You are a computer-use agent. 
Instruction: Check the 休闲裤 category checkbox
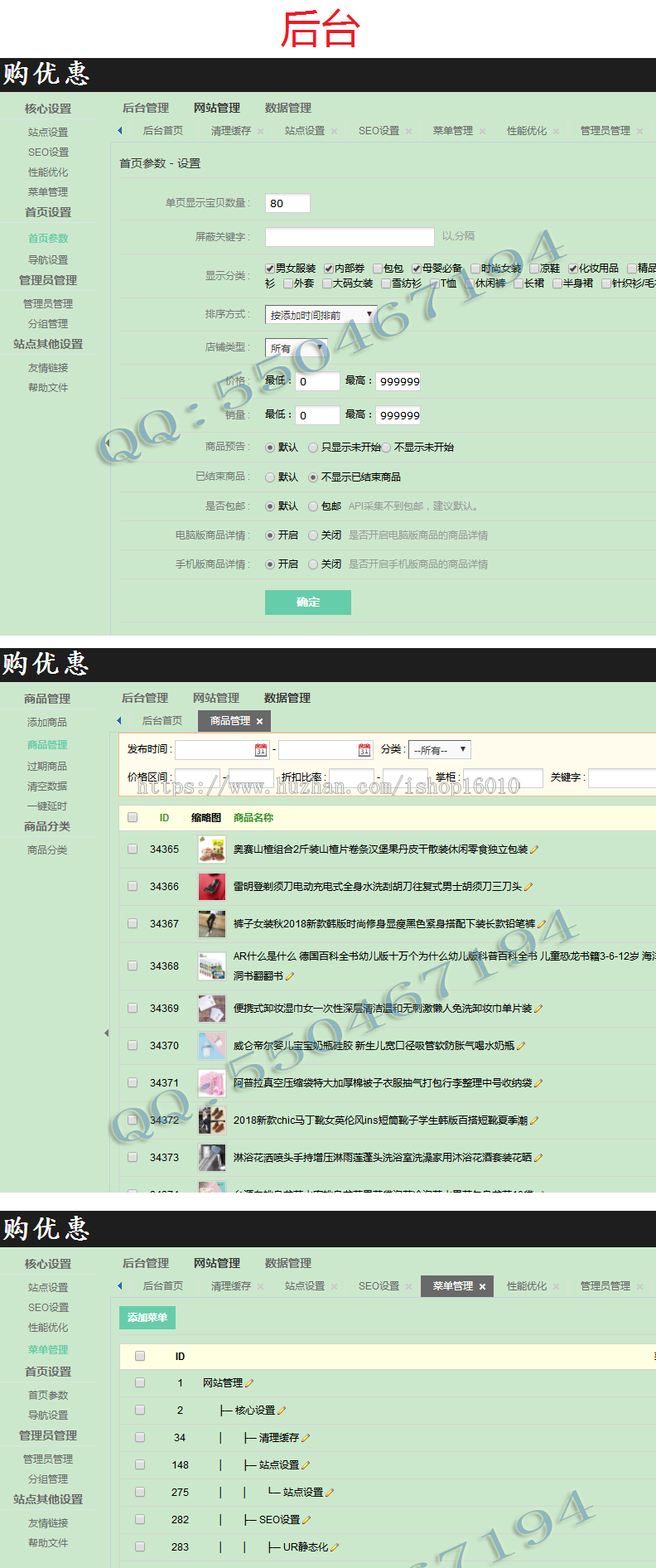pos(470,283)
